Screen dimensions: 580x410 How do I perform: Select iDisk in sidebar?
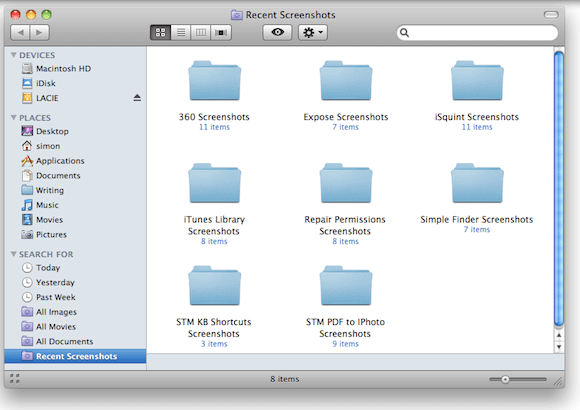click(75, 83)
